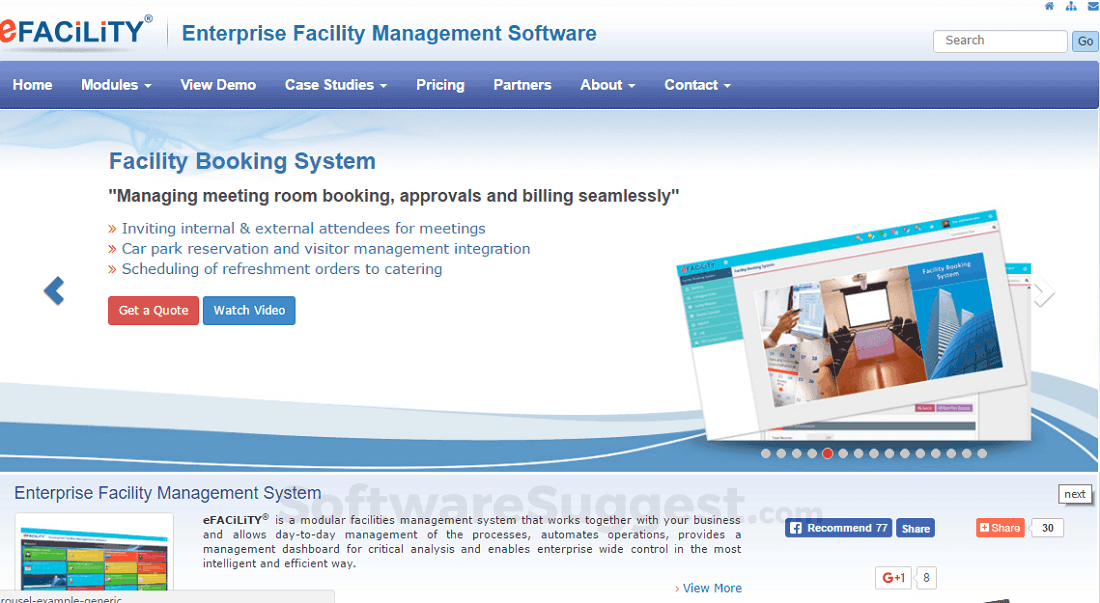Image resolution: width=1100 pixels, height=603 pixels.
Task: Select a carousel pagination dot below the slideshow
Action: (x=827, y=453)
